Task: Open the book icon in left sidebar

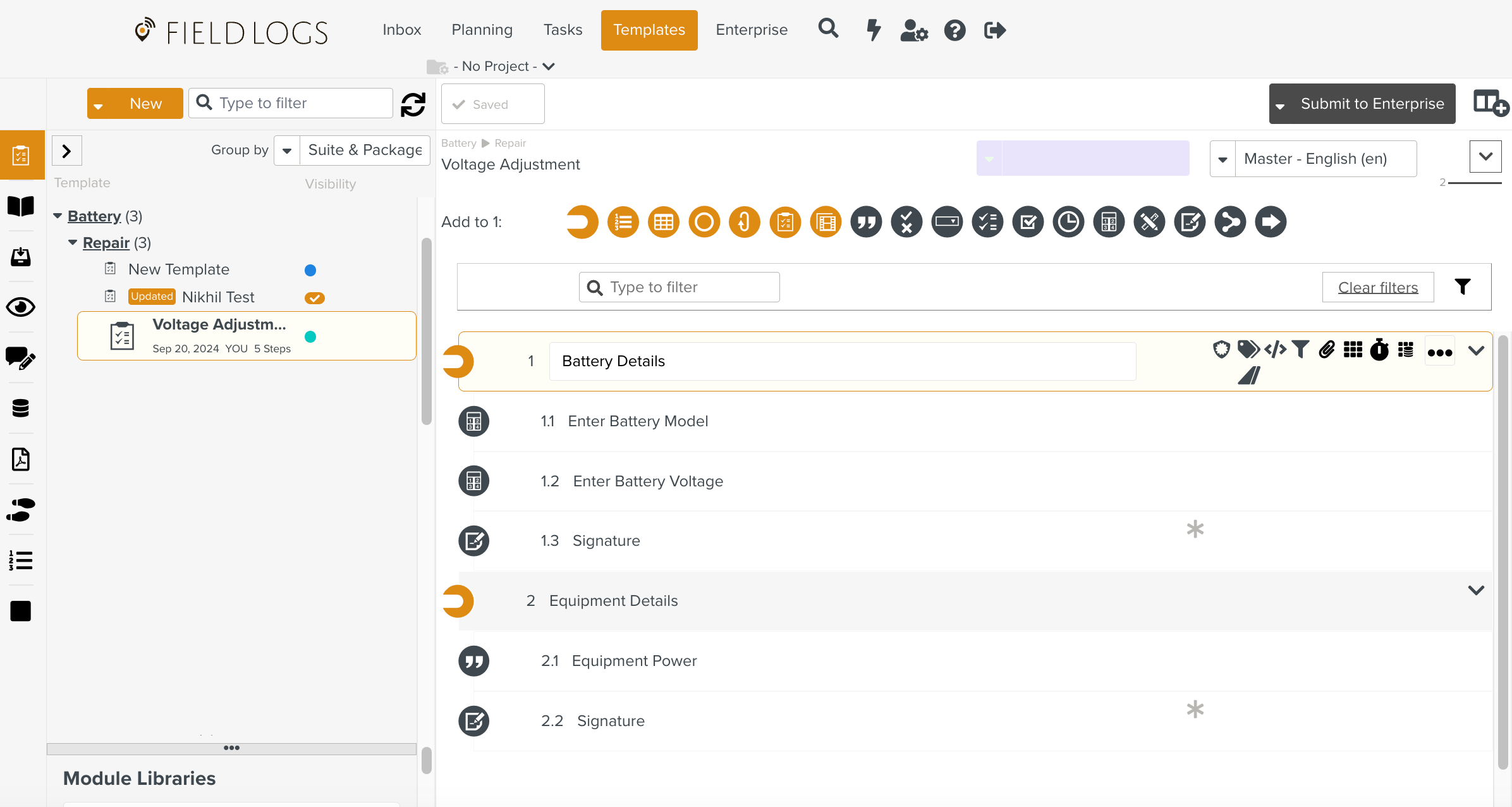Action: [21, 206]
